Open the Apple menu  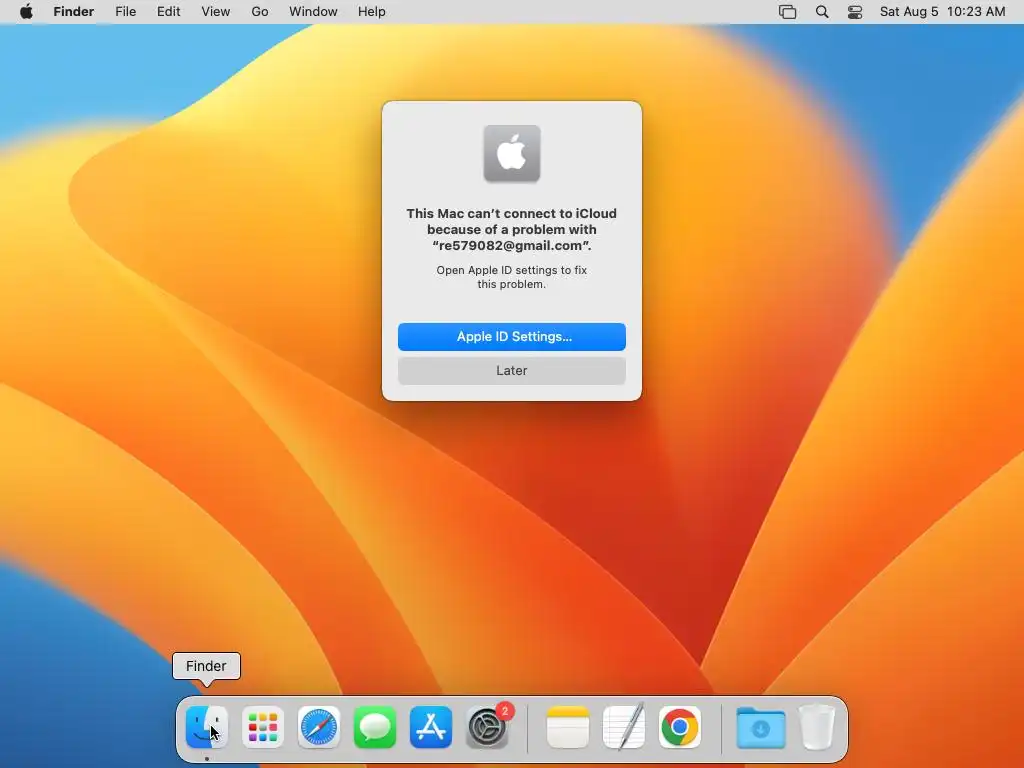coord(26,12)
